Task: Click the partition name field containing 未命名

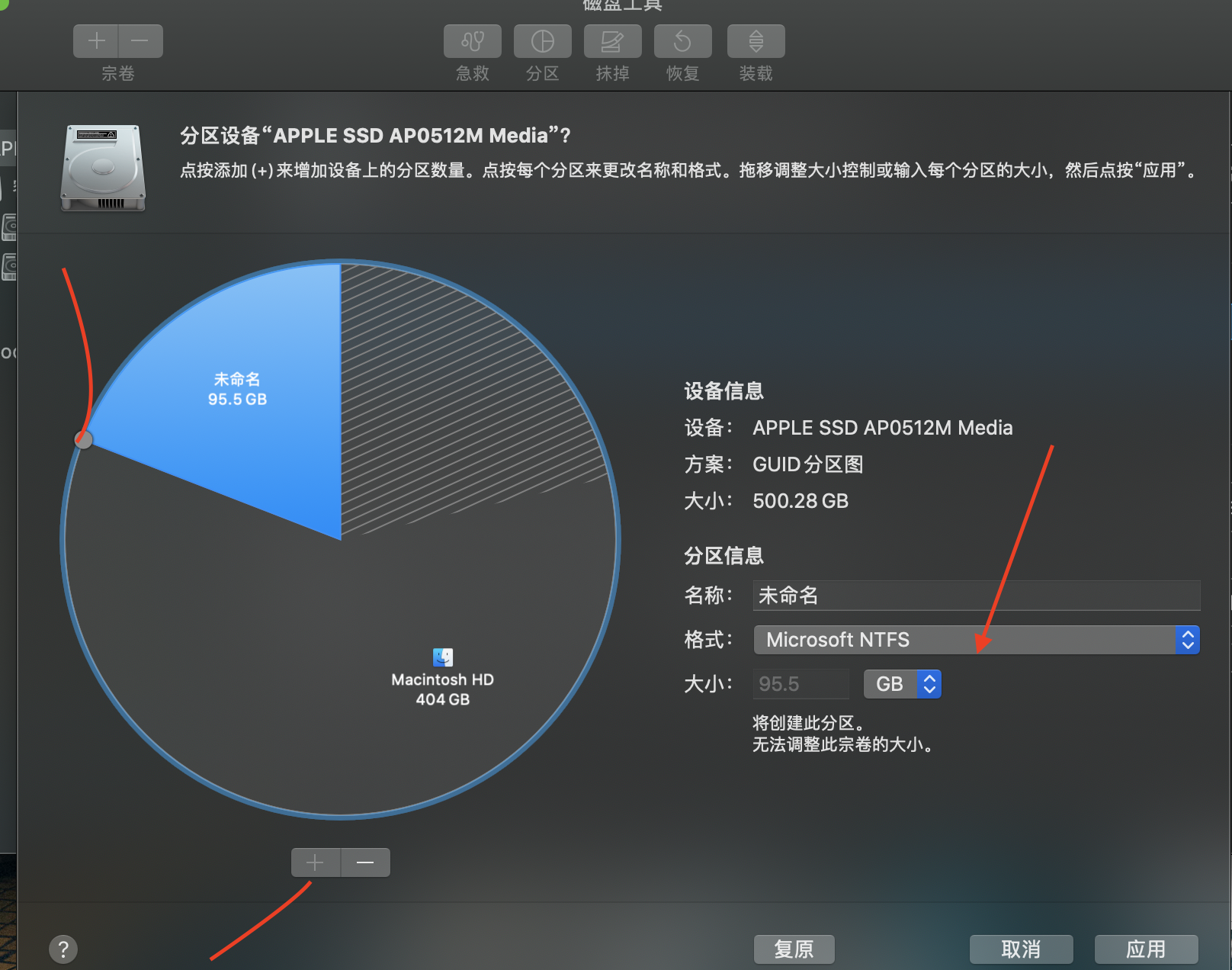Action: (x=977, y=595)
